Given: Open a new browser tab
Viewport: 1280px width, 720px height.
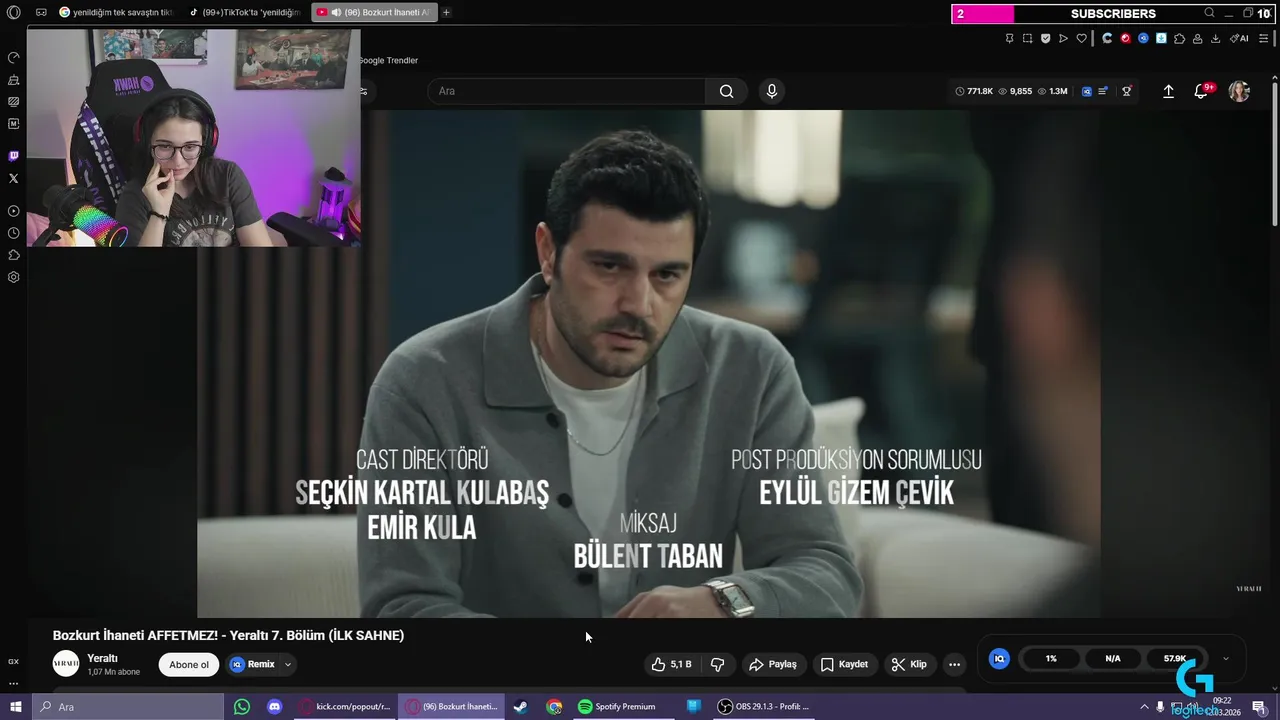Looking at the screenshot, I should coord(446,13).
